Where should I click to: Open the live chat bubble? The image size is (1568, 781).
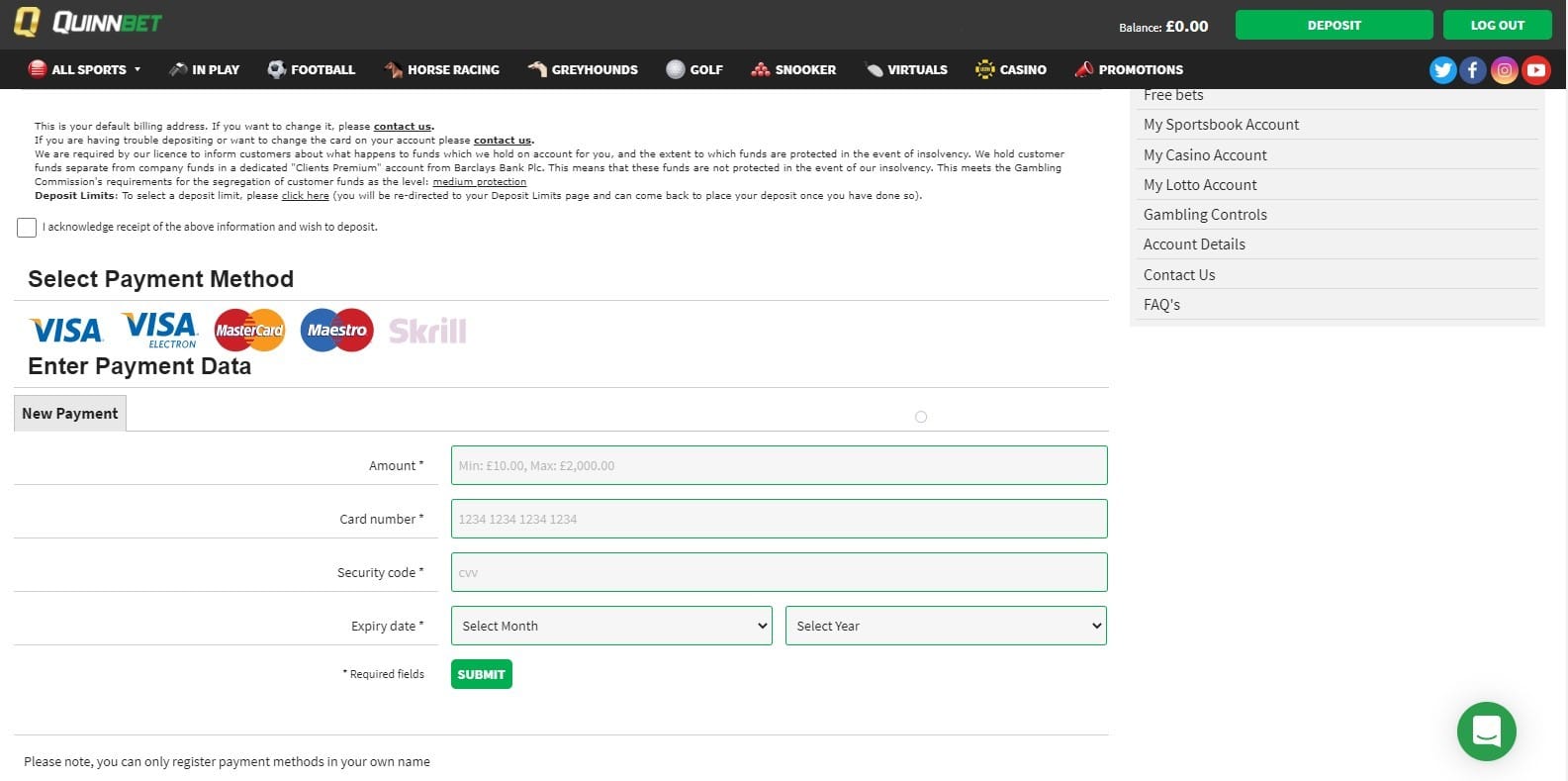click(1486, 731)
